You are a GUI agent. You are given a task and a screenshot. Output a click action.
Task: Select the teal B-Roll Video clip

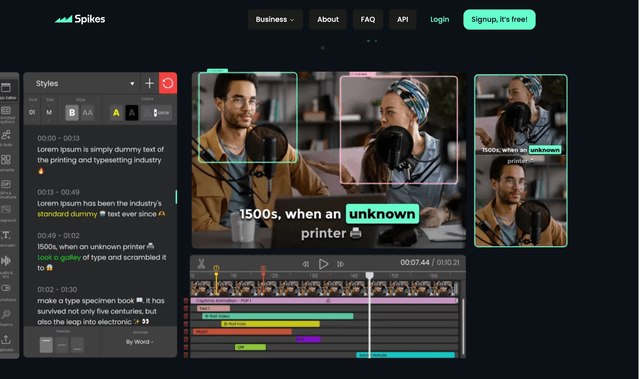tap(278, 316)
